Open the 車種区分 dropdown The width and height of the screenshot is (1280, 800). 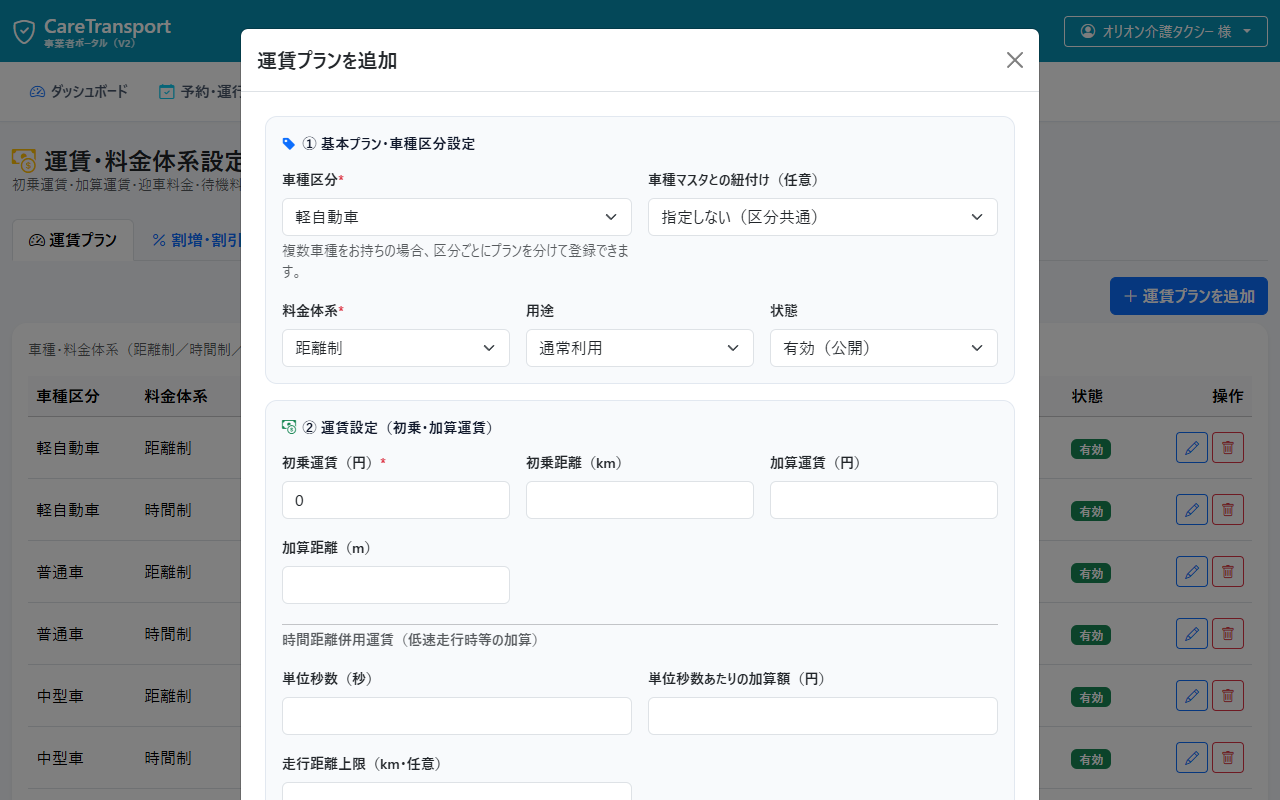tap(457, 217)
